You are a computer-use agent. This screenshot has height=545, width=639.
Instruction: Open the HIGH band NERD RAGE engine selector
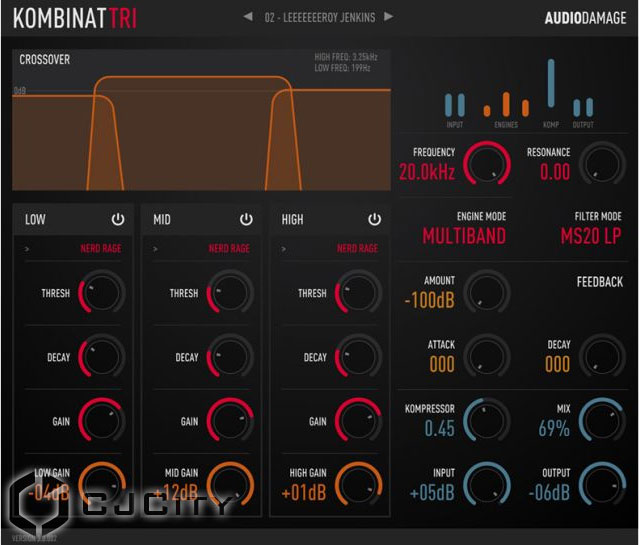pyautogui.click(x=357, y=248)
